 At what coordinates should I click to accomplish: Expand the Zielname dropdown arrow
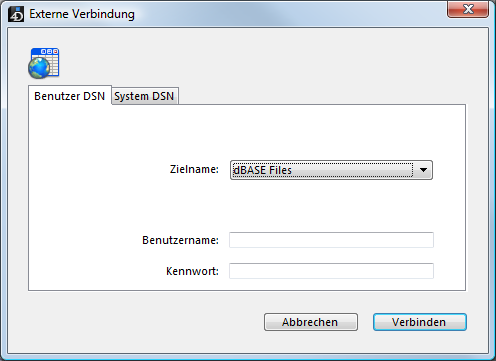click(x=423, y=170)
